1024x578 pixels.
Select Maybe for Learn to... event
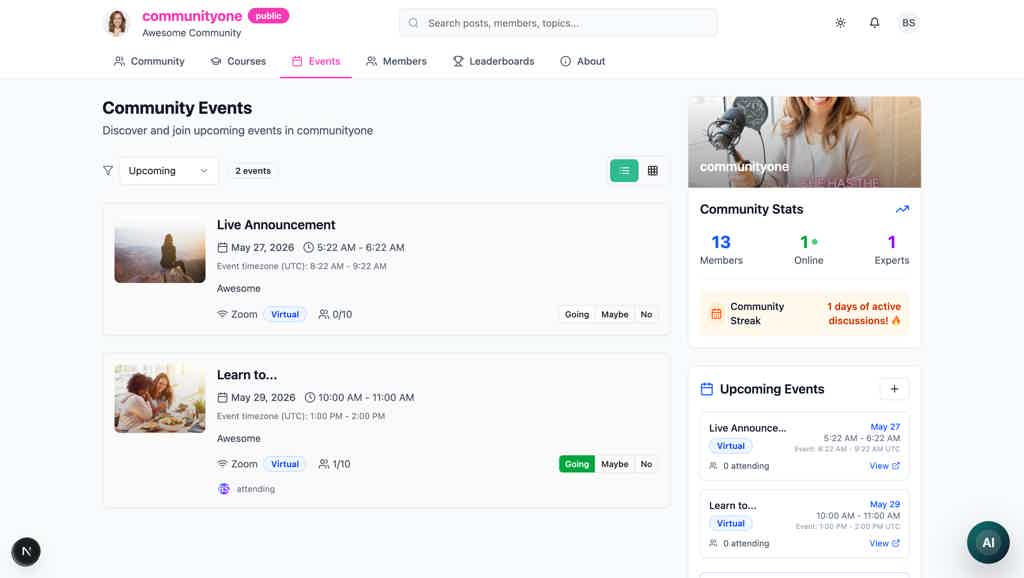click(x=615, y=464)
